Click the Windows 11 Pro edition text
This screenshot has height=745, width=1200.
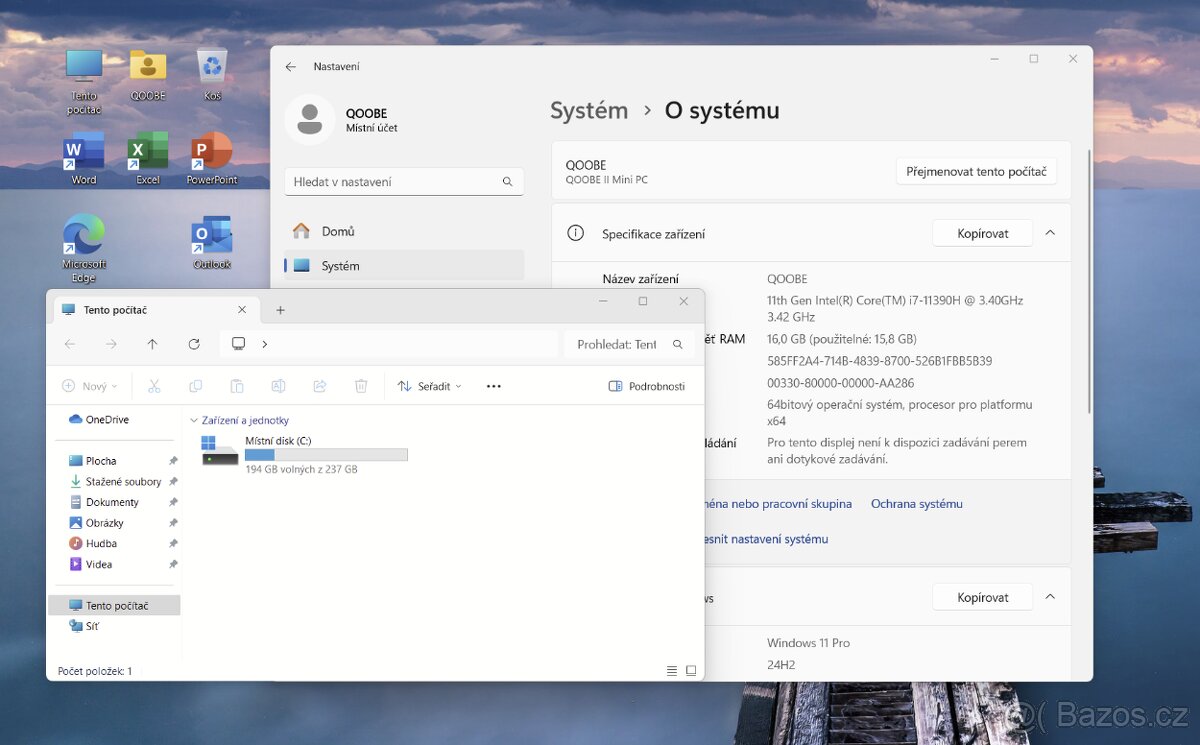click(809, 643)
